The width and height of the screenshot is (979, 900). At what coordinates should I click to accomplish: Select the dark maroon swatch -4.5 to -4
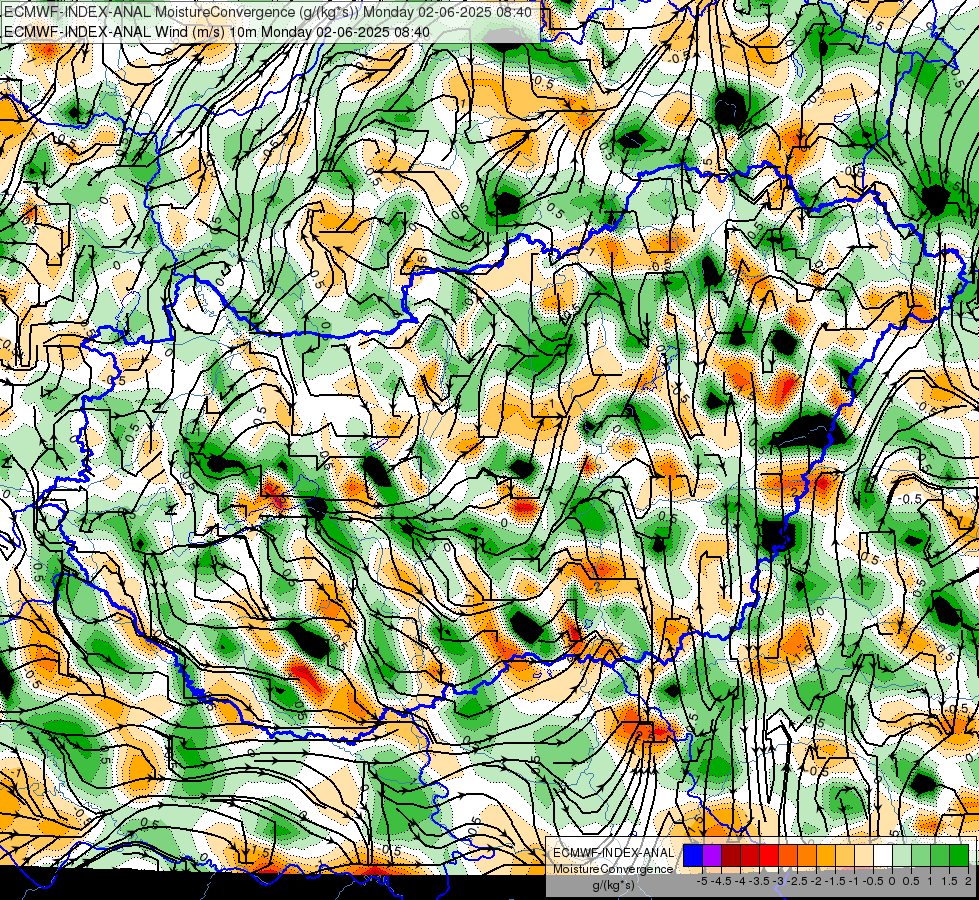[x=731, y=856]
